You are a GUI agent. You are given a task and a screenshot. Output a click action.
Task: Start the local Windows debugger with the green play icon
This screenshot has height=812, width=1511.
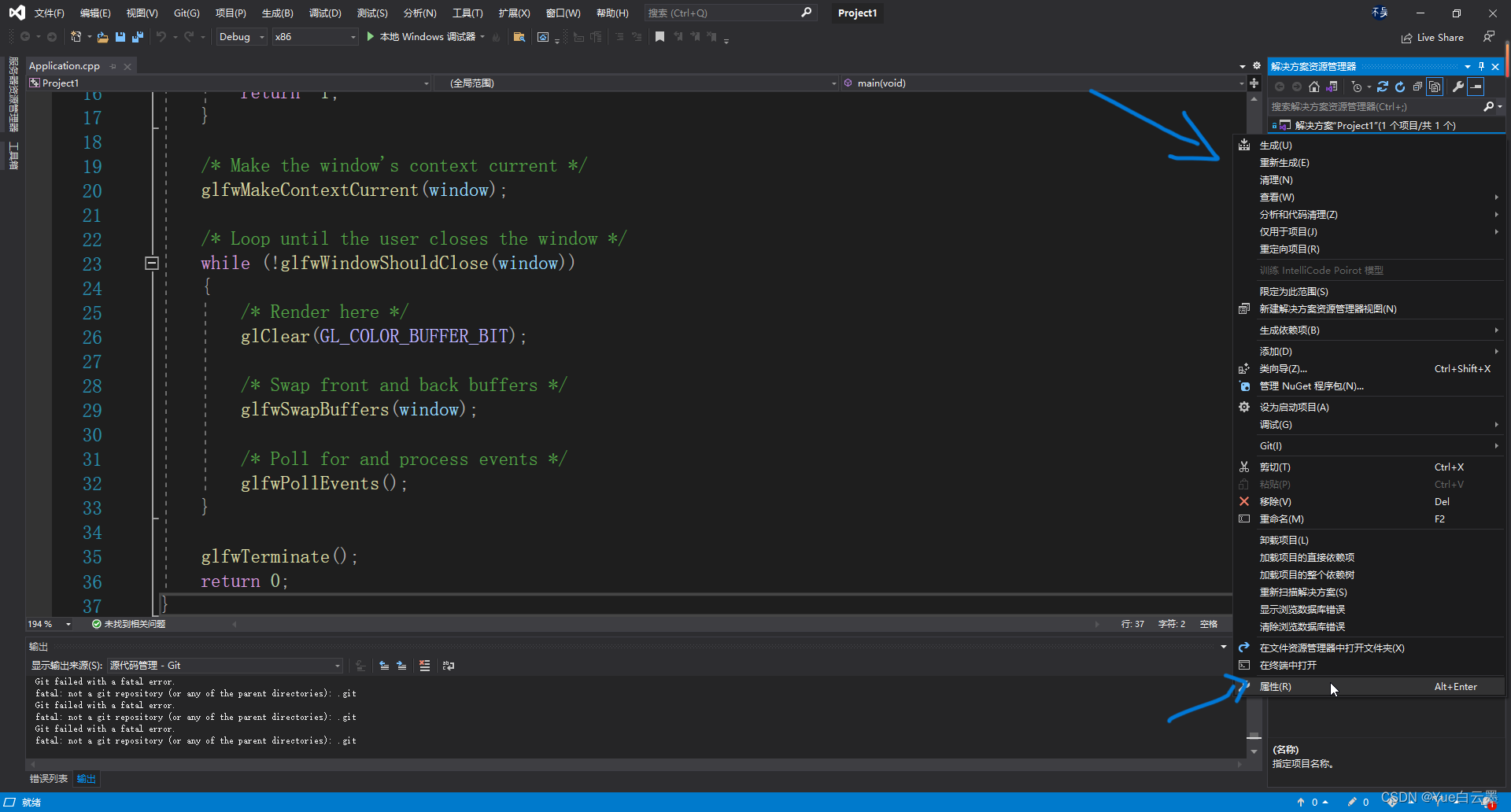[371, 37]
